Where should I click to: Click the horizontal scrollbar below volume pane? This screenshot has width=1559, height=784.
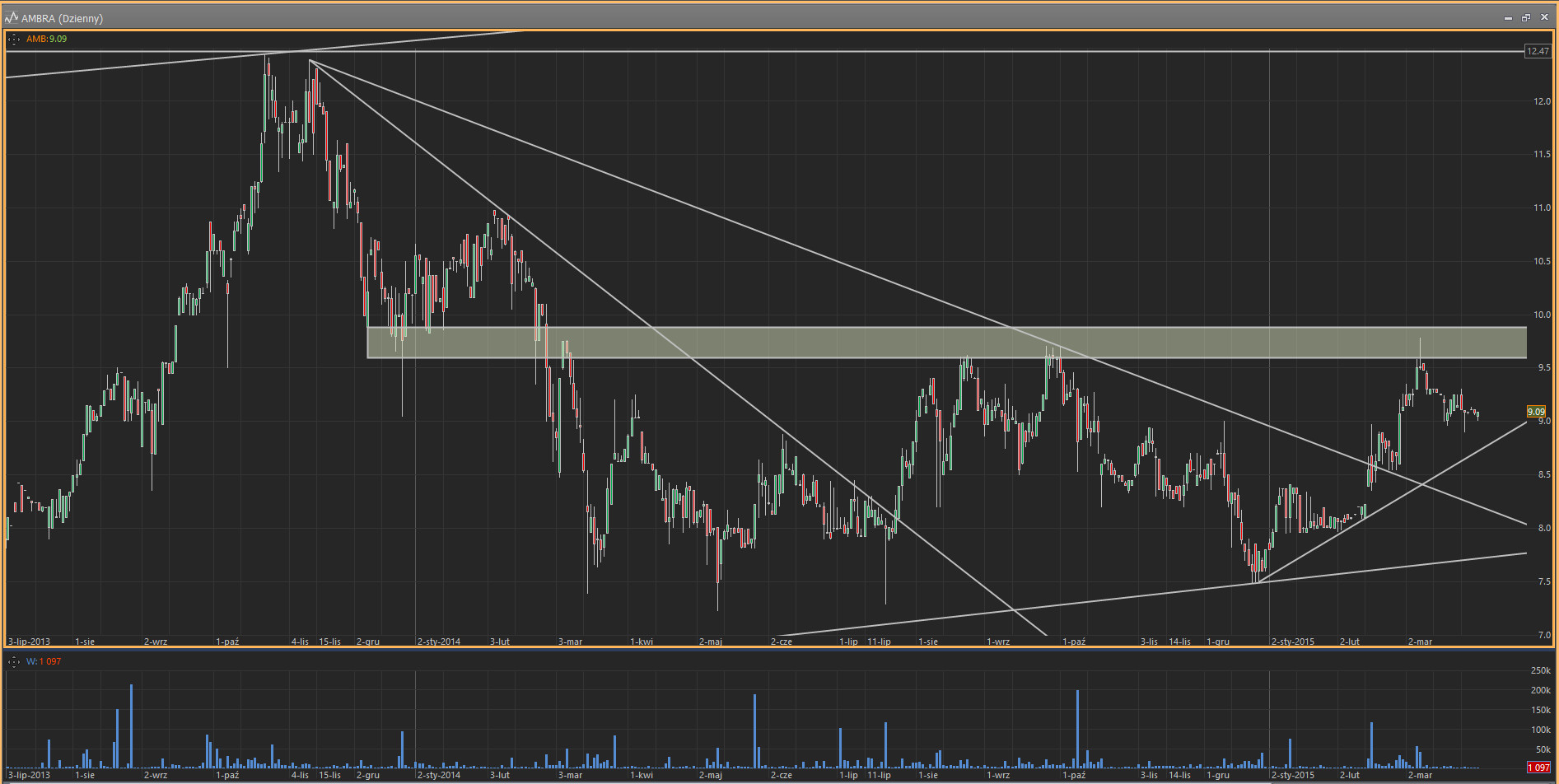(x=779, y=782)
